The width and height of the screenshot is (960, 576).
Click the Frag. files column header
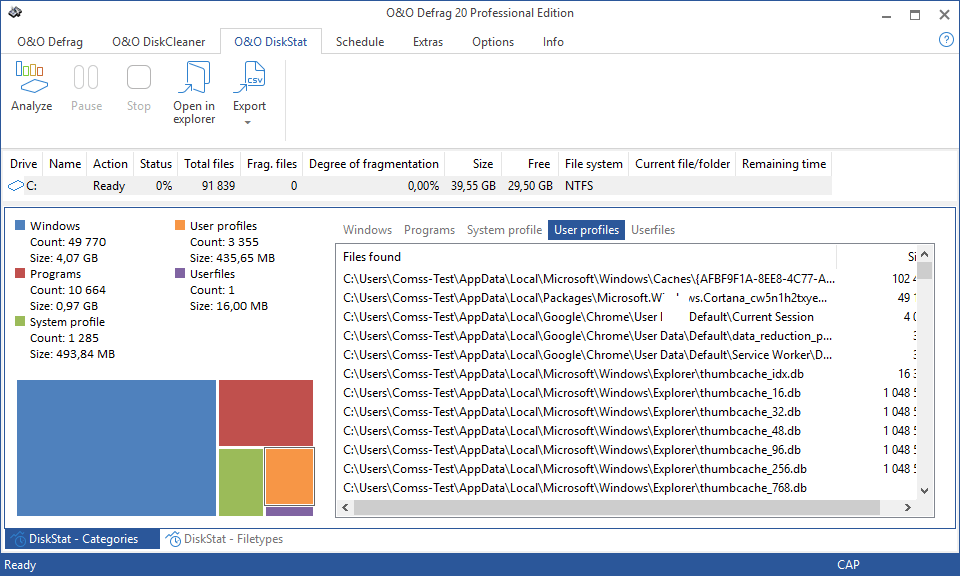tap(272, 164)
